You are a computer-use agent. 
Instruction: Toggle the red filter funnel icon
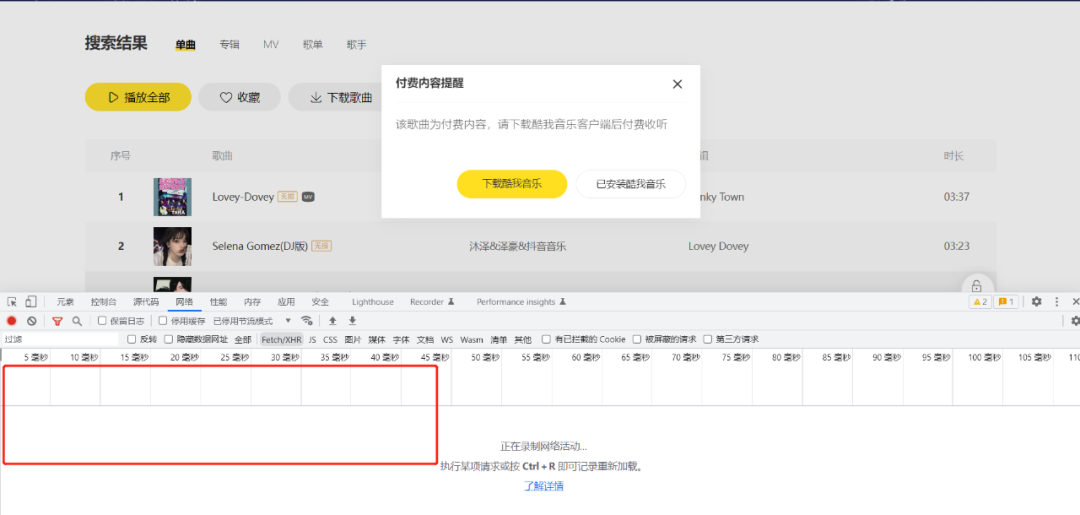point(57,321)
